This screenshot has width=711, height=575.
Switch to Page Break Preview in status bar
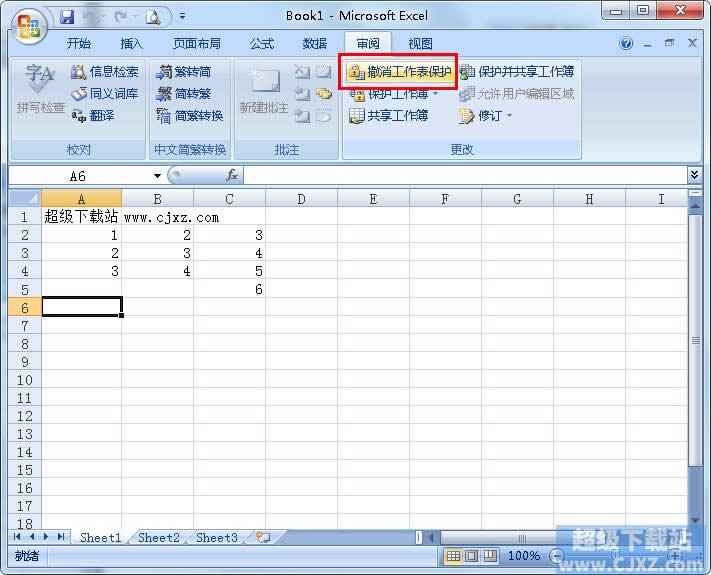tap(490, 556)
